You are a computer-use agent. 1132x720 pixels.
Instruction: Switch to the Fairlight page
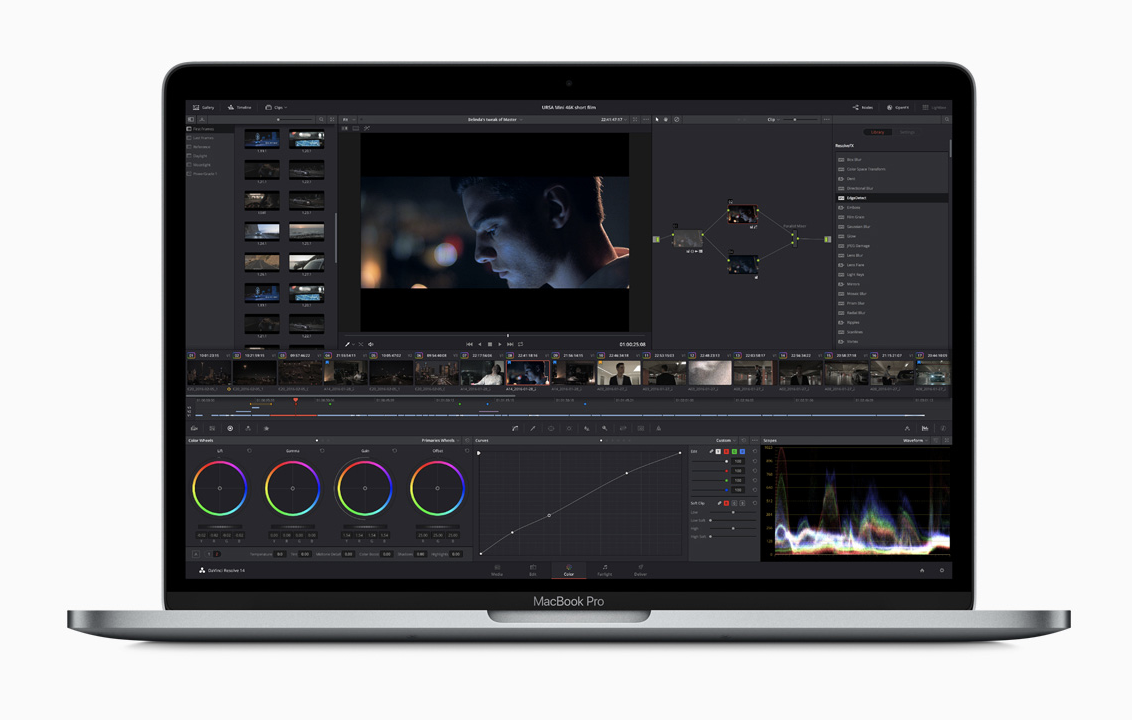tap(605, 570)
